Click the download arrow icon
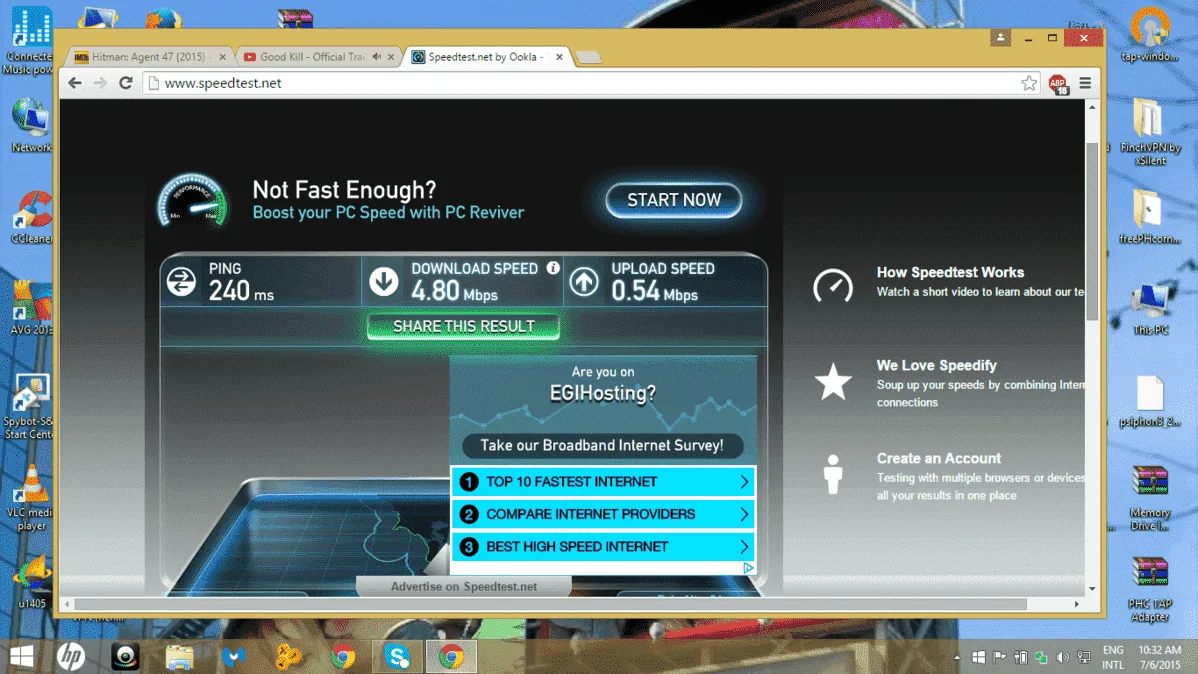Viewport: 1198px width, 674px height. 384,281
